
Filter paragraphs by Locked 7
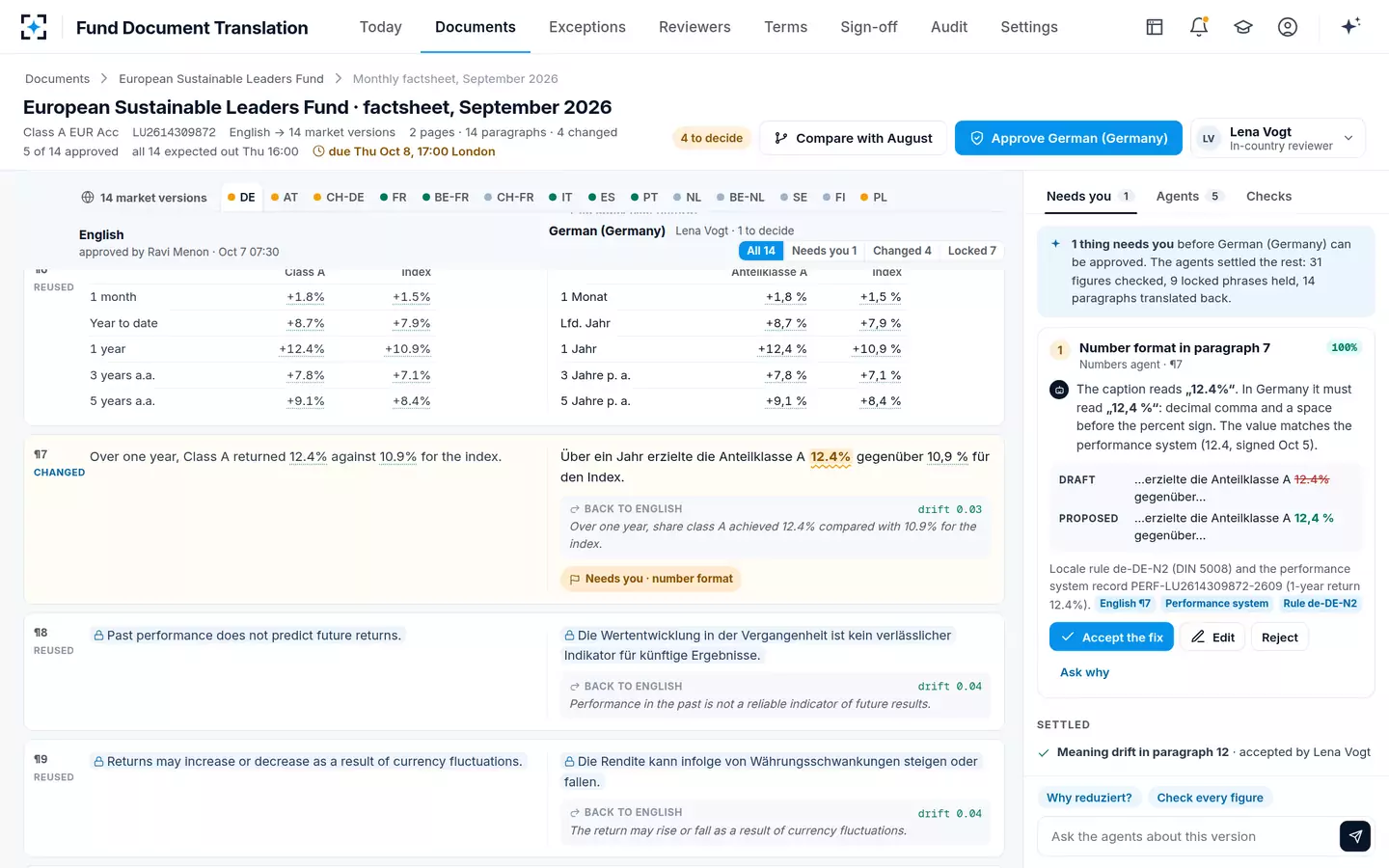tap(972, 251)
